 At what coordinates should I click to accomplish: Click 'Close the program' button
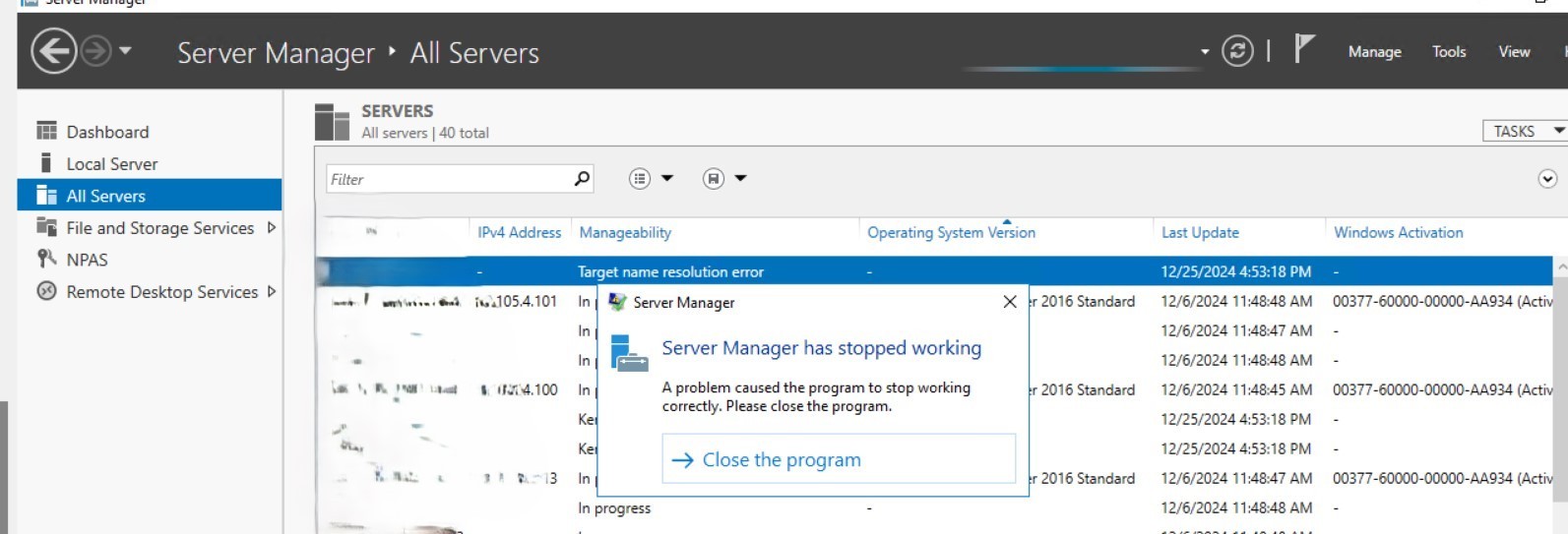tap(839, 459)
